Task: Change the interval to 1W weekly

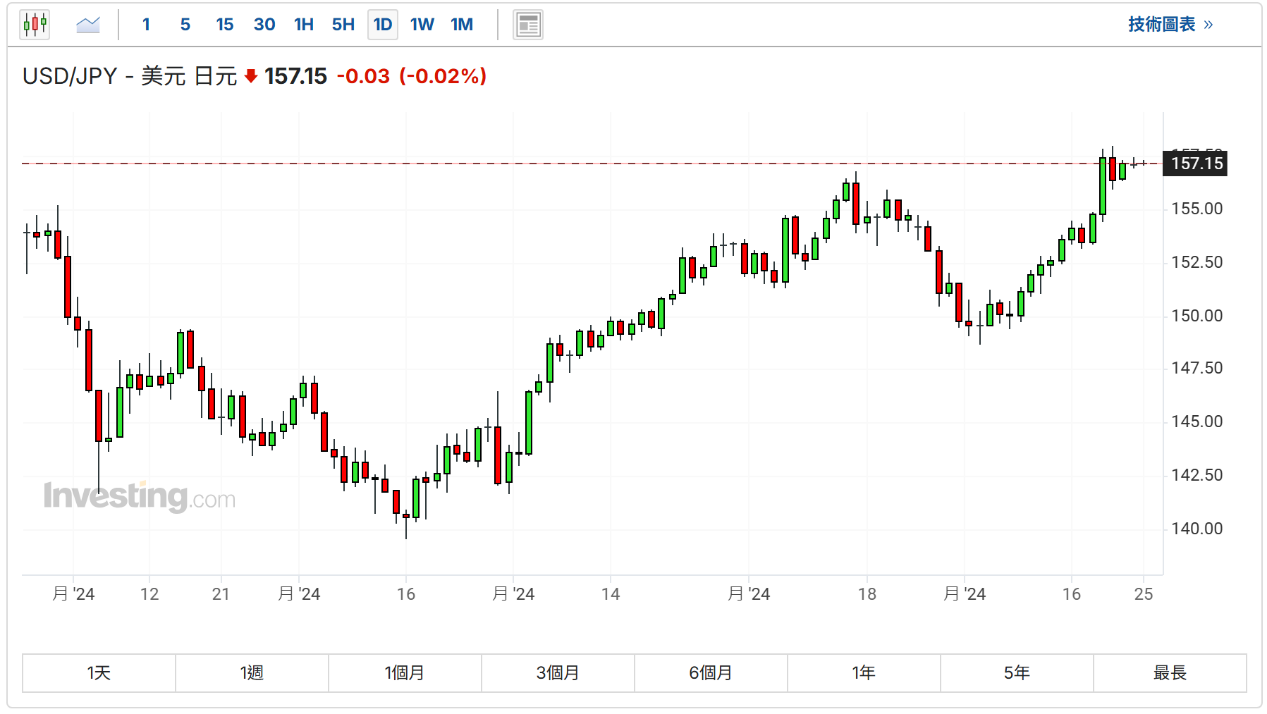Action: click(422, 24)
